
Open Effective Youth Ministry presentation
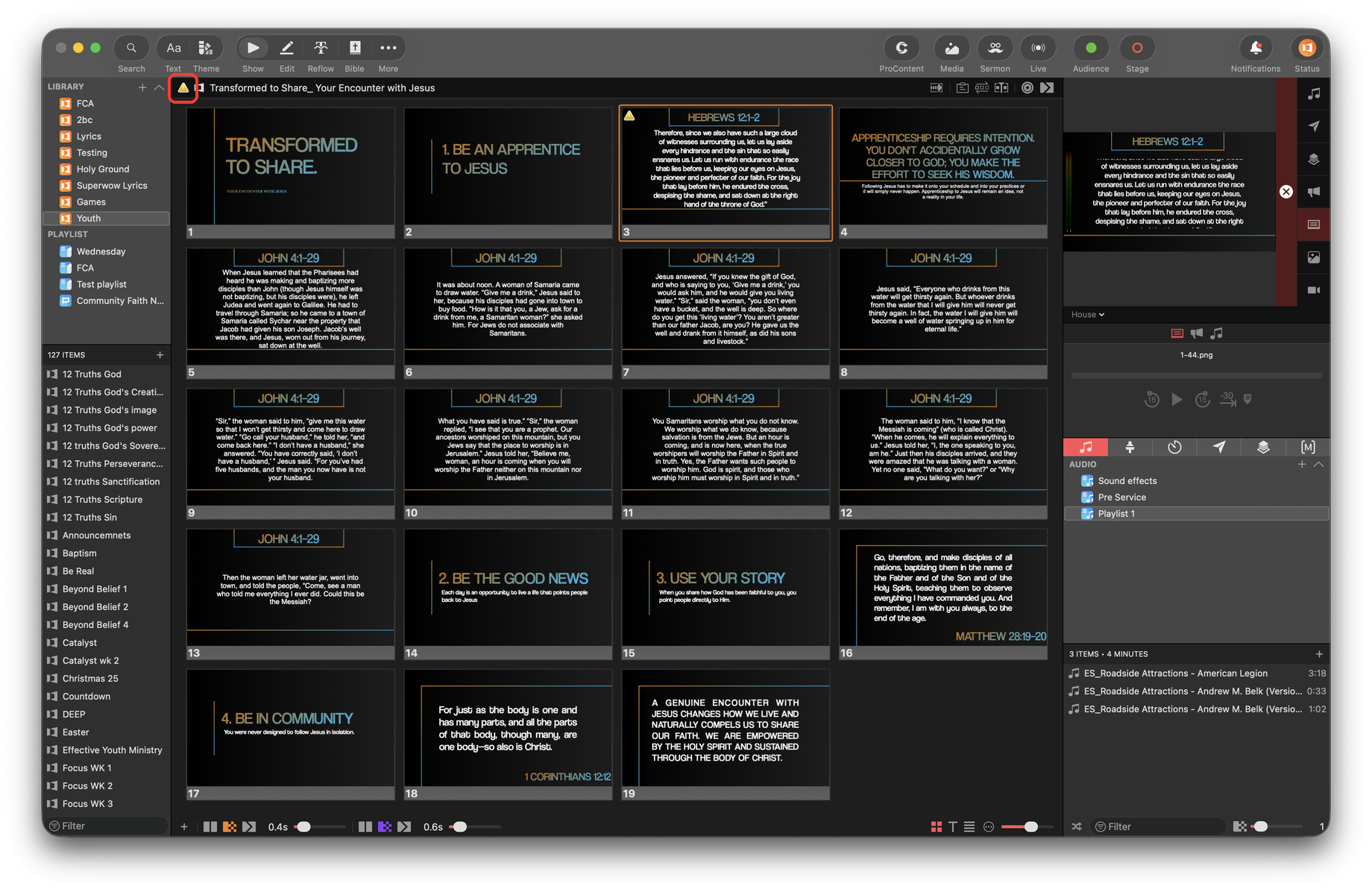[107, 750]
